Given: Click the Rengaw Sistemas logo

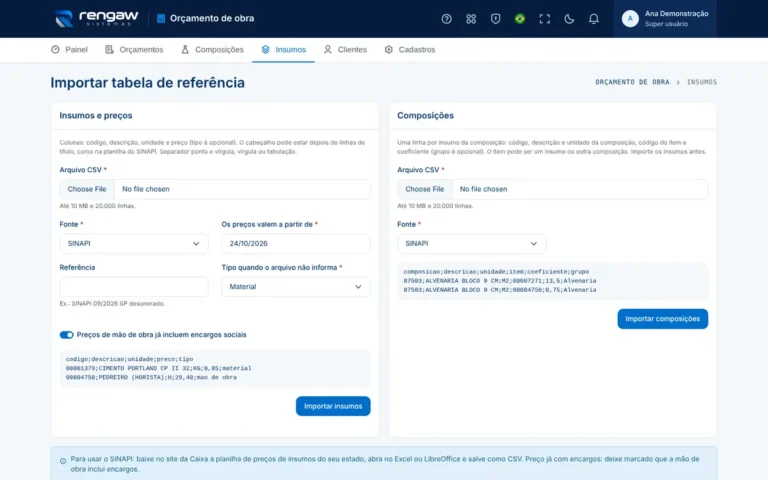Looking at the screenshot, I should (x=96, y=18).
